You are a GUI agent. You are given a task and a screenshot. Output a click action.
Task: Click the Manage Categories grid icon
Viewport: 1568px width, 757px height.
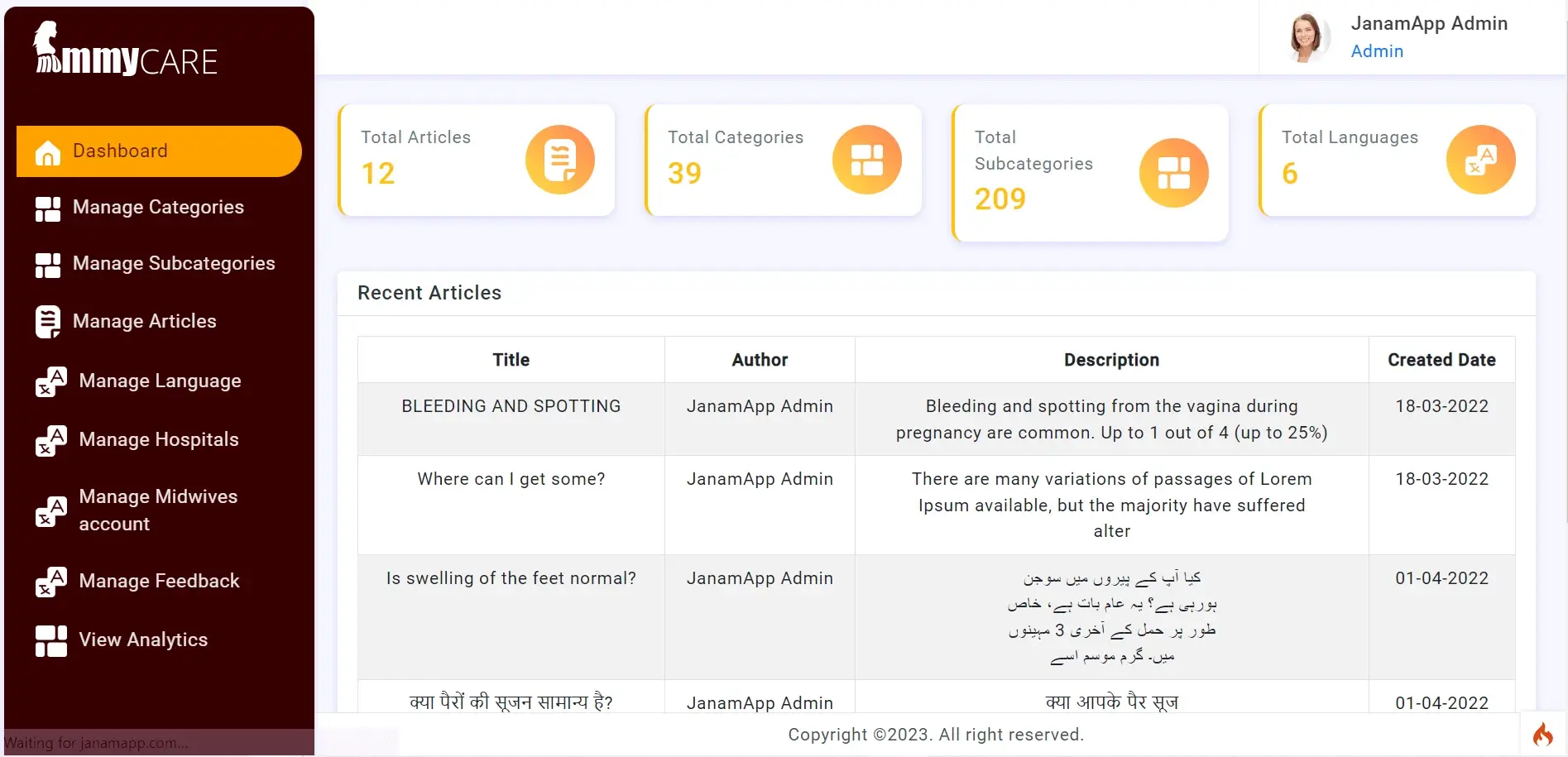click(x=48, y=208)
